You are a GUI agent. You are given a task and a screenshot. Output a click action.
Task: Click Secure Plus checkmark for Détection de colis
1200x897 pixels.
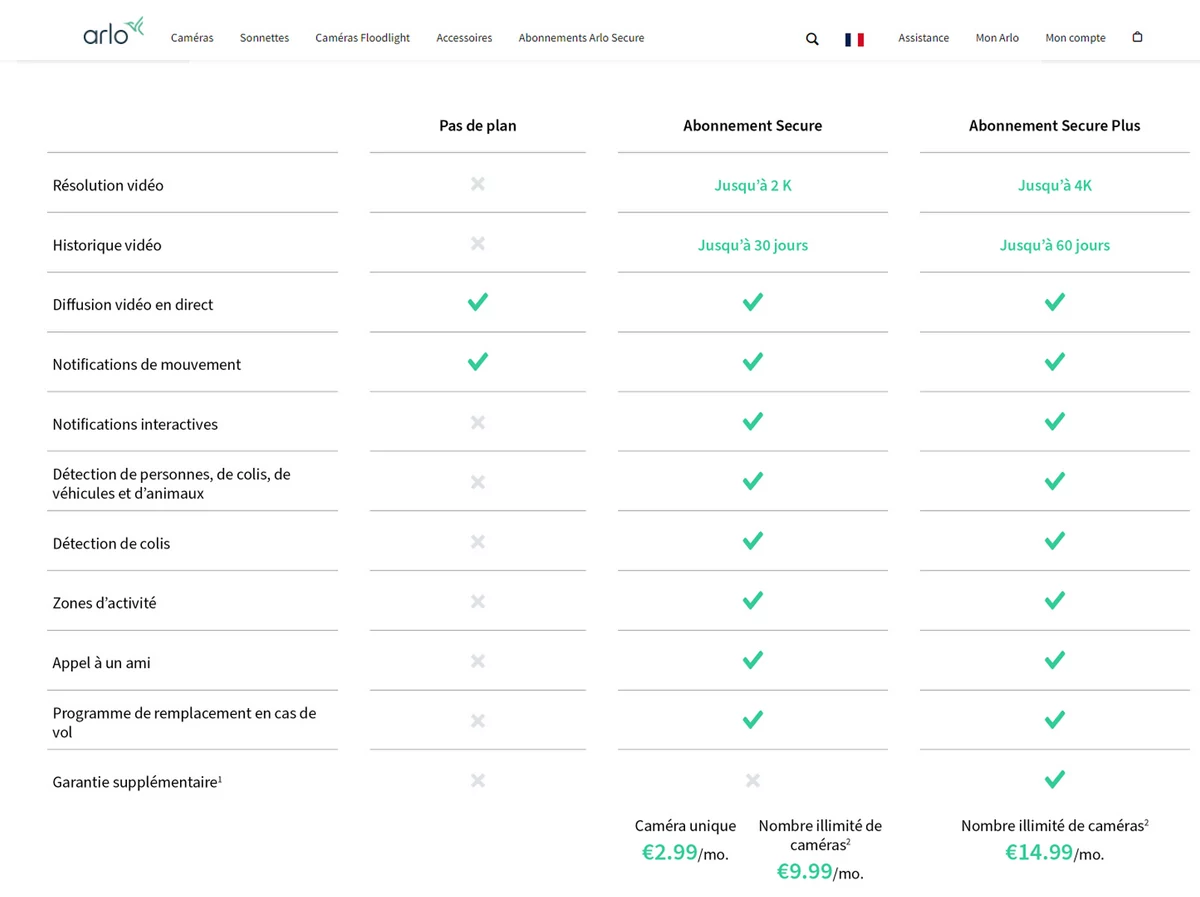[x=1055, y=541]
